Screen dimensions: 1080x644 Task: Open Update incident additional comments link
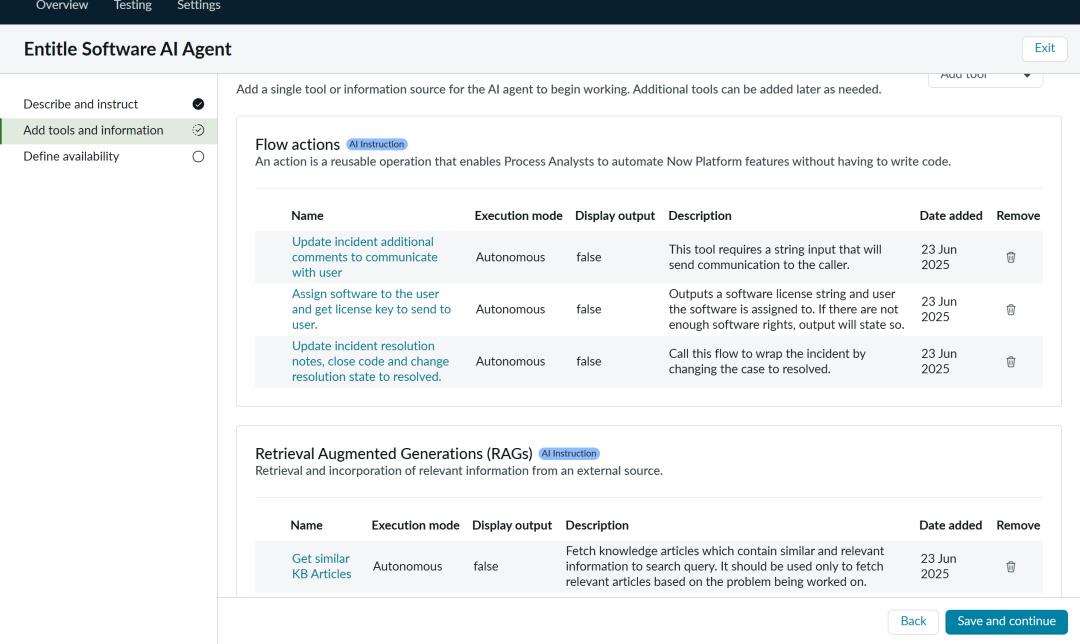click(x=364, y=257)
